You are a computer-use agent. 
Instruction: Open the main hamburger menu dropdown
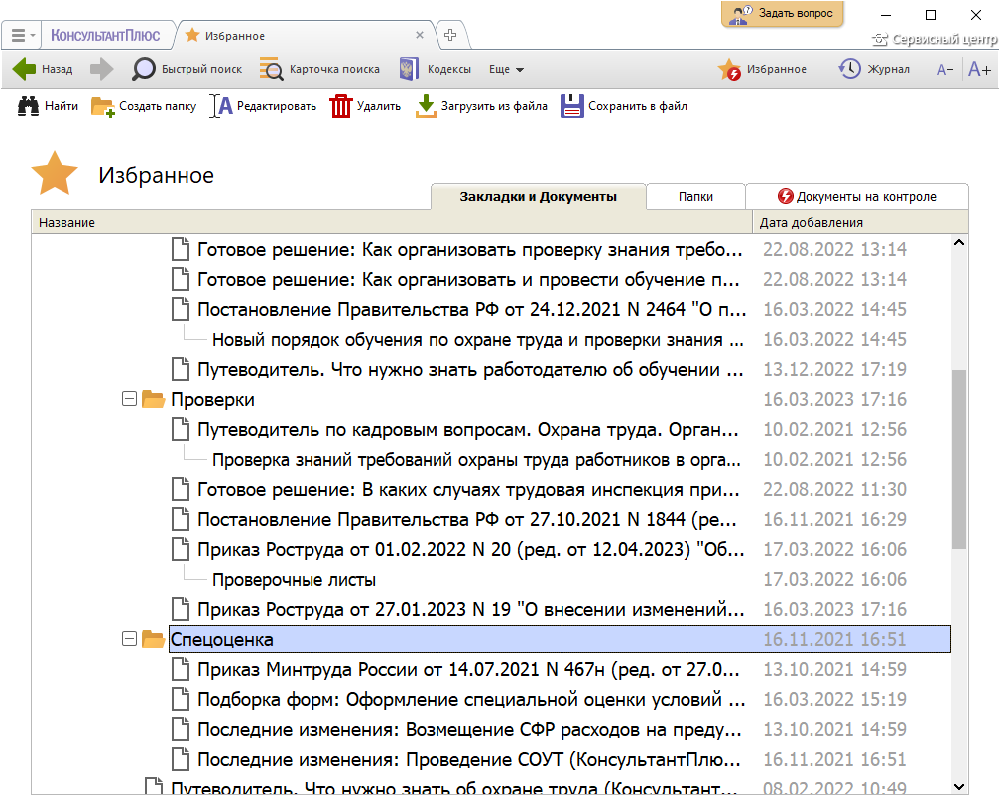click(24, 35)
